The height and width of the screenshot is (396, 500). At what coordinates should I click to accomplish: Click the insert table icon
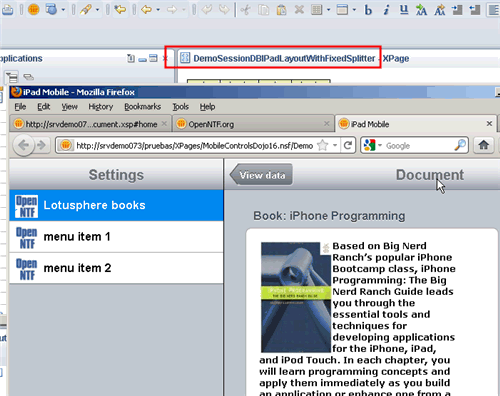click(317, 10)
